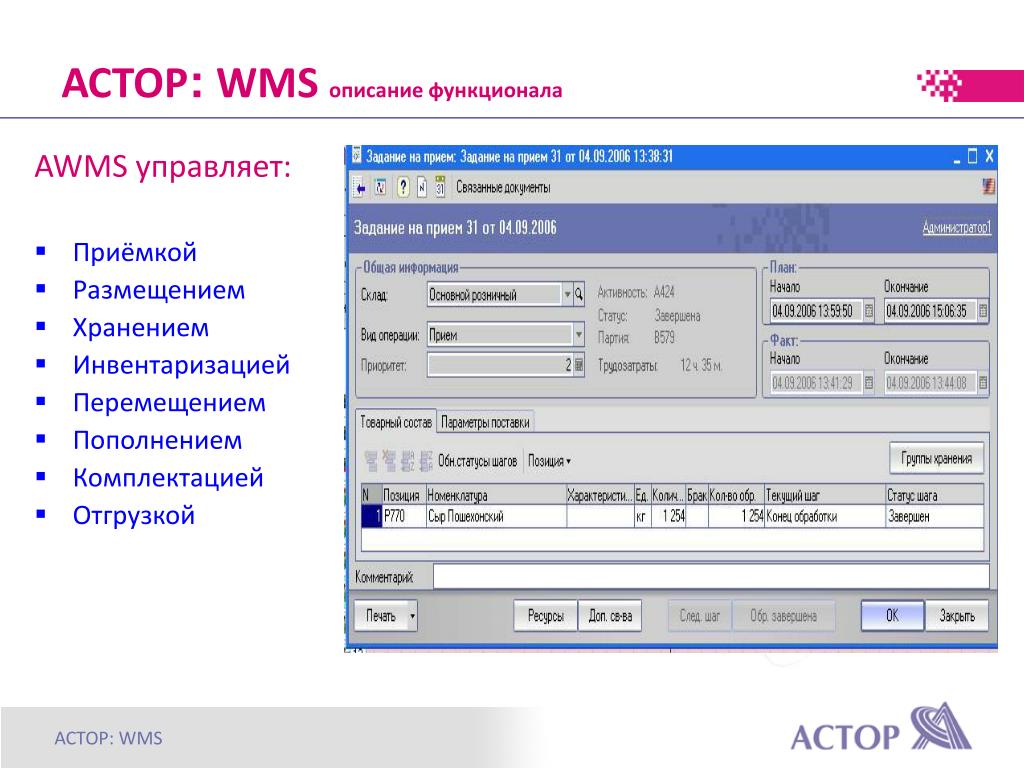Viewport: 1024px width, 768px height.
Task: Select row number 1 cell in the table
Action: 372,517
